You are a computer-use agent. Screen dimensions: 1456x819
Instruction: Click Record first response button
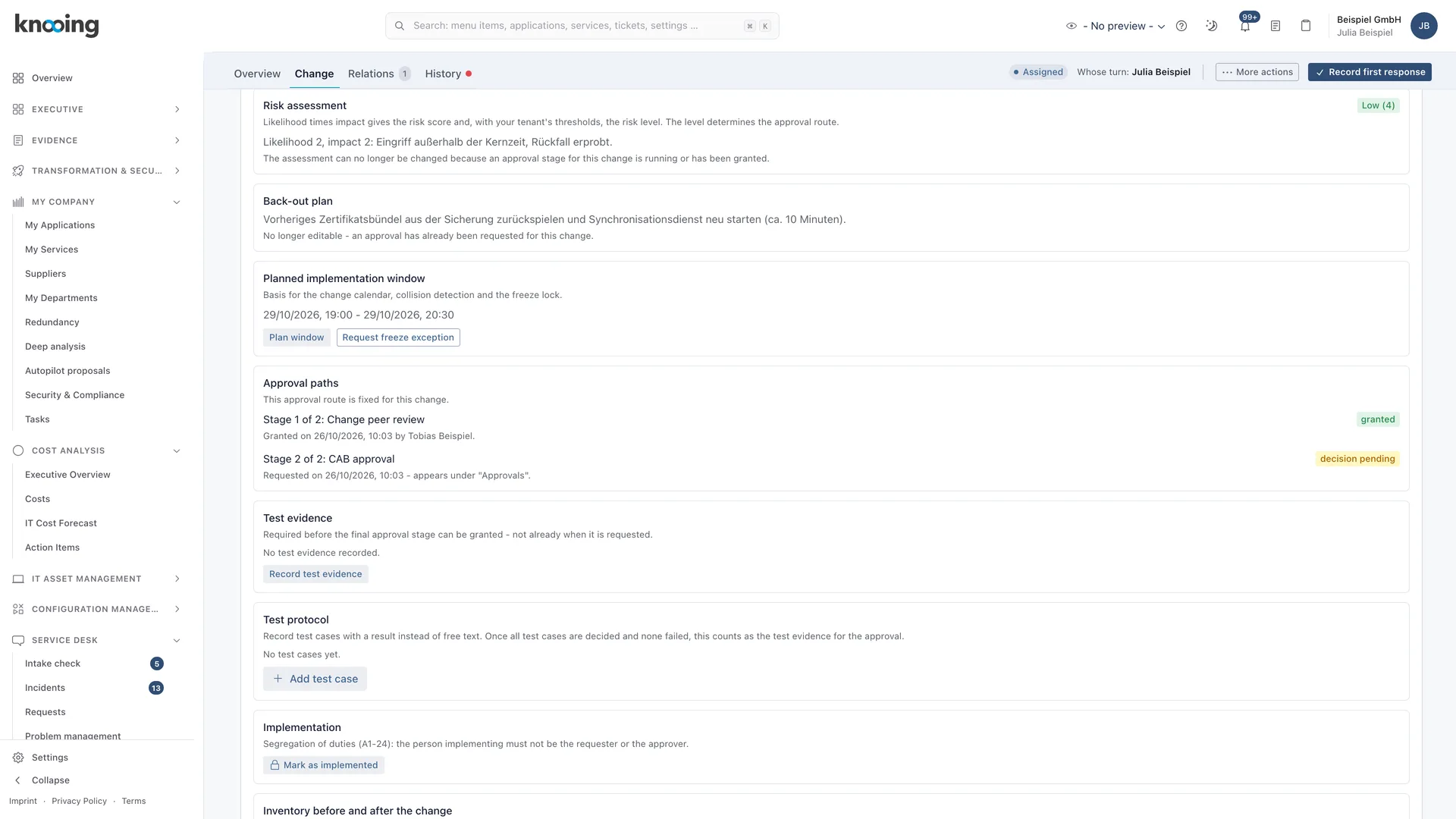pos(1370,72)
